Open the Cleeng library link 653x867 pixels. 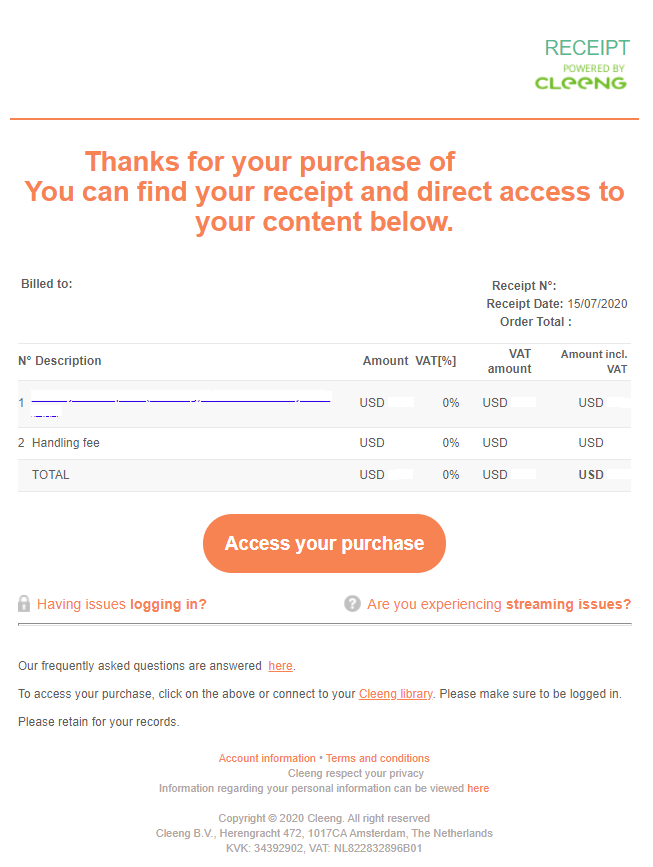click(395, 693)
